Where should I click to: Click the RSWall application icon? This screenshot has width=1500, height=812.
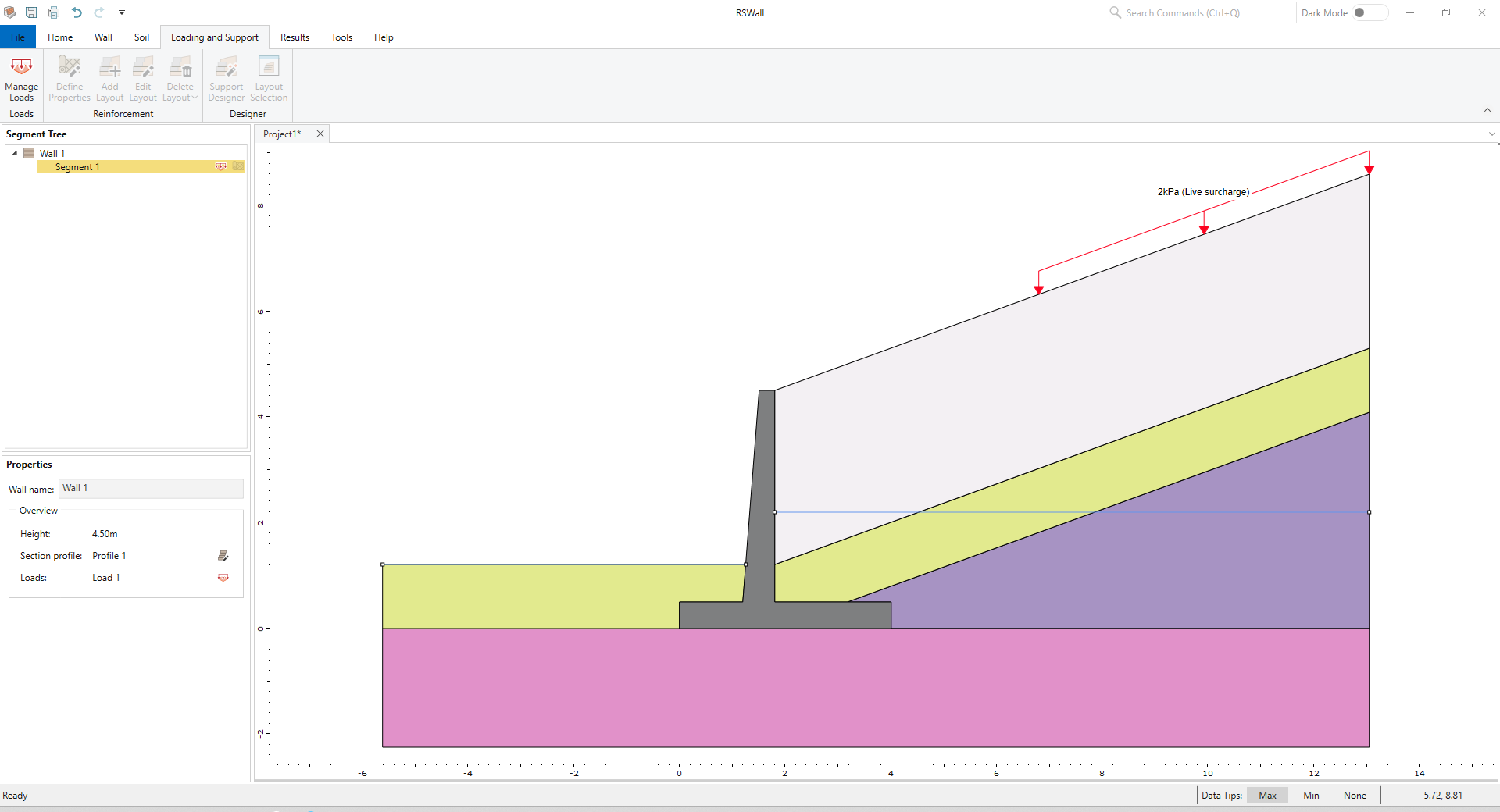pyautogui.click(x=10, y=12)
